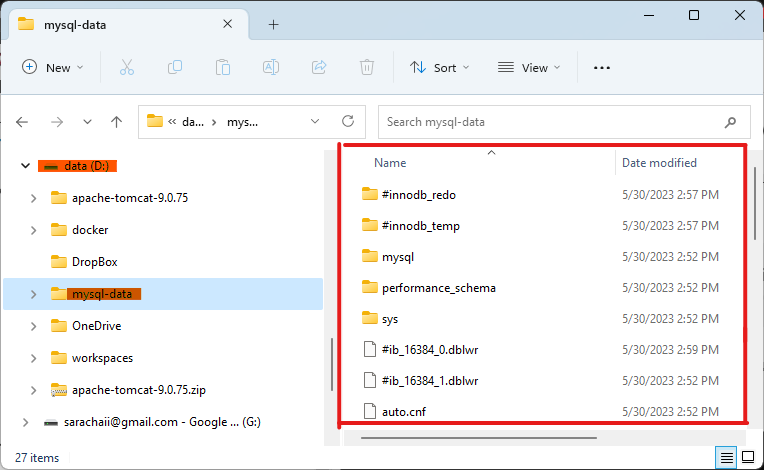Click the Search mysql-data input field
This screenshot has width=764, height=470.
pyautogui.click(x=550, y=121)
